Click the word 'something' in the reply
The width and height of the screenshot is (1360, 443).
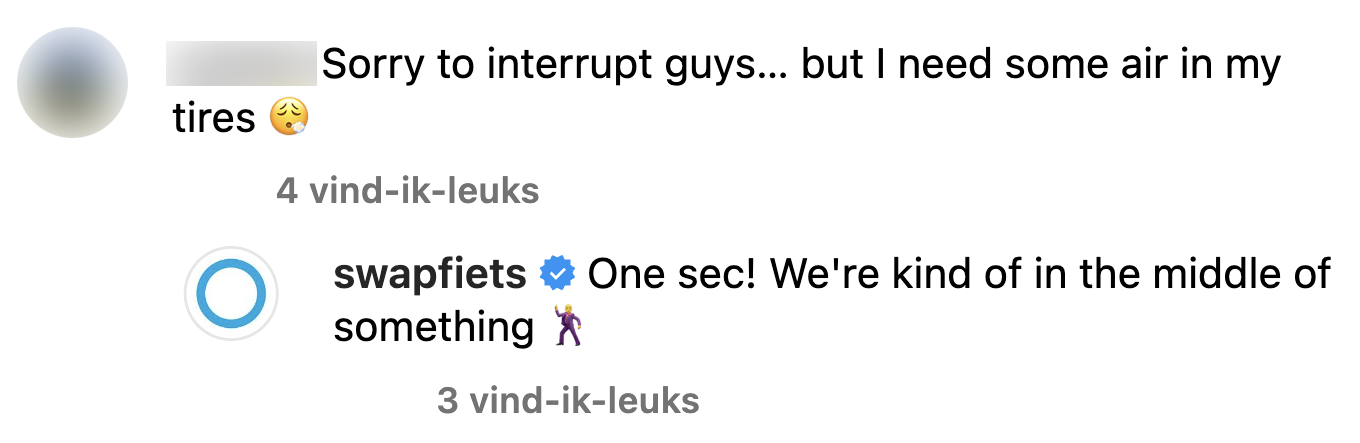point(434,328)
